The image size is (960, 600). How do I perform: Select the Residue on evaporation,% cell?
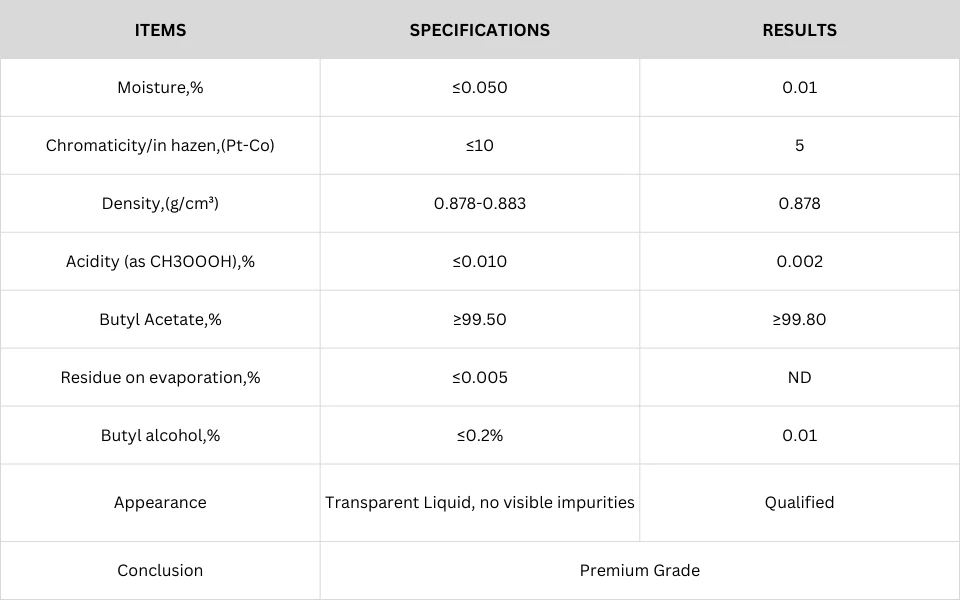click(160, 377)
